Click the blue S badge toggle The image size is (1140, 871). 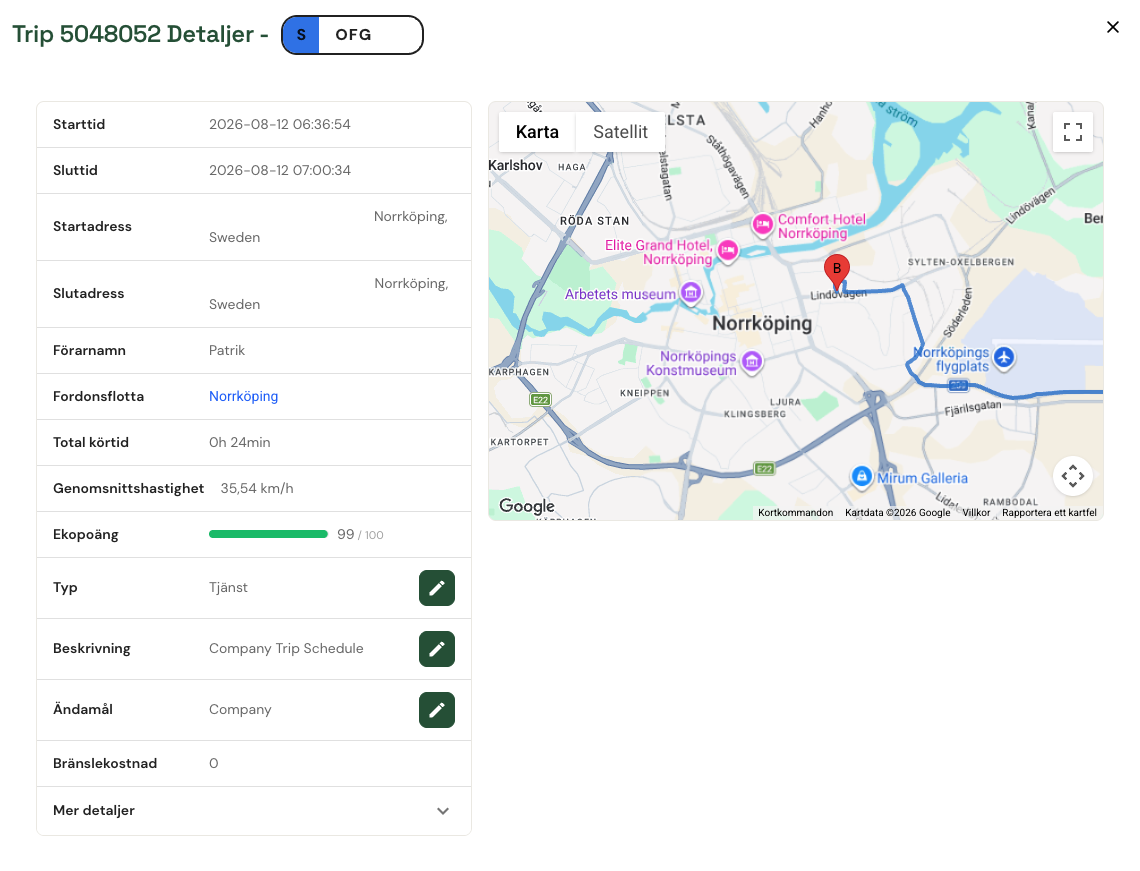301,35
